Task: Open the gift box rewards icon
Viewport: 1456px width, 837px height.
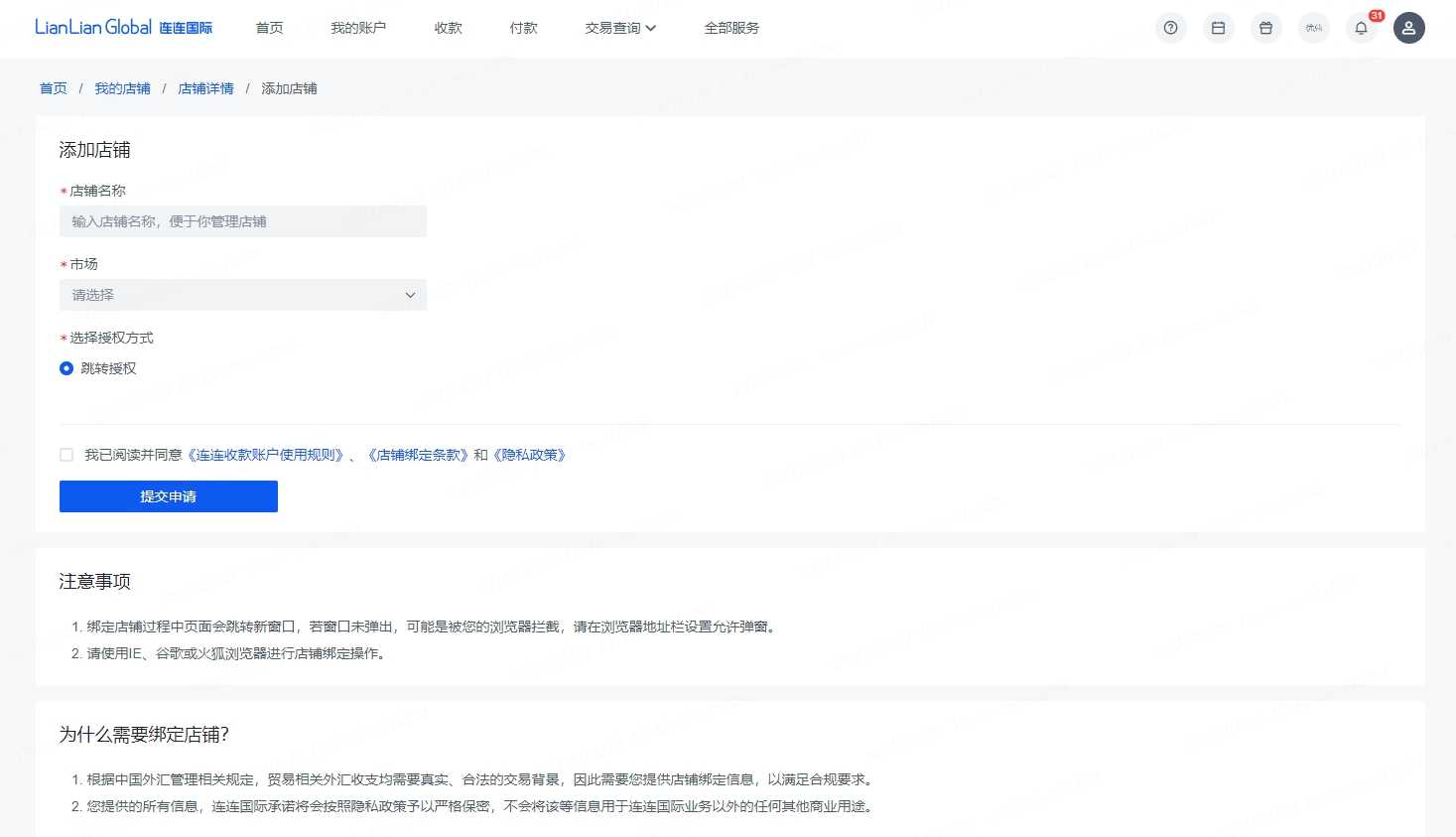Action: (1265, 28)
